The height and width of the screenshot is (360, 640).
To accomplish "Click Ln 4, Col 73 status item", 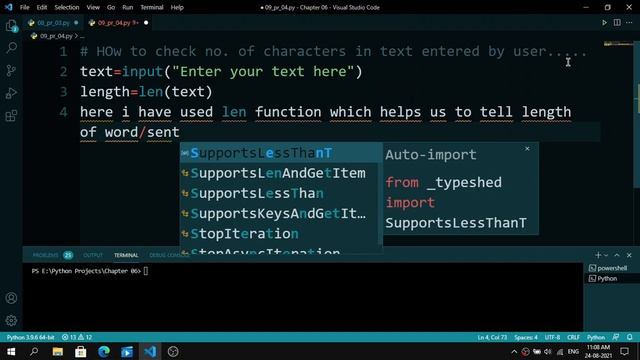I will [x=492, y=337].
